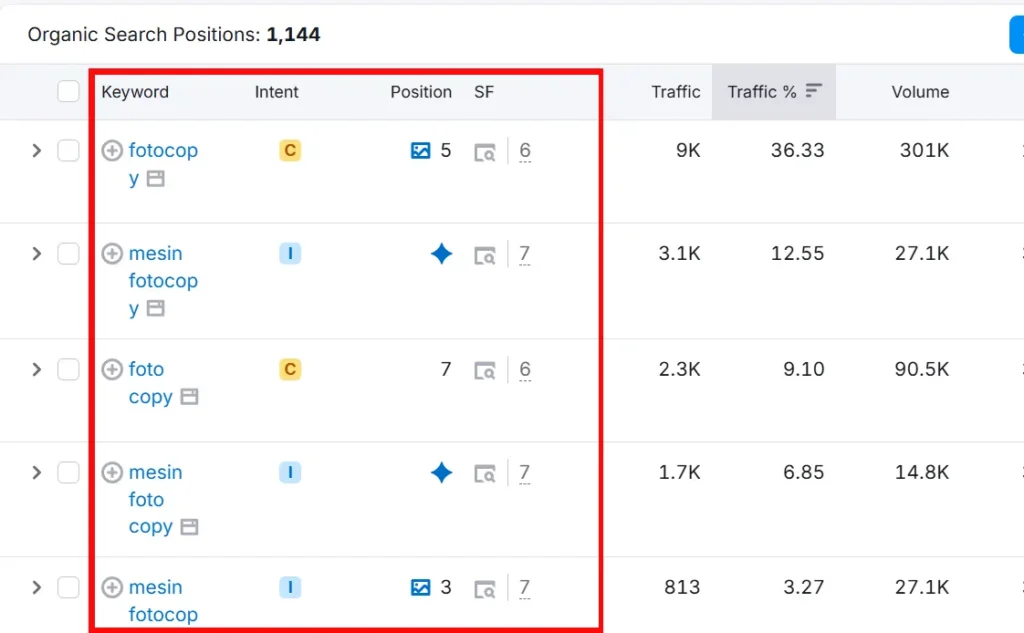Image resolution: width=1024 pixels, height=633 pixels.
Task: Click the SF column header
Action: [x=484, y=92]
